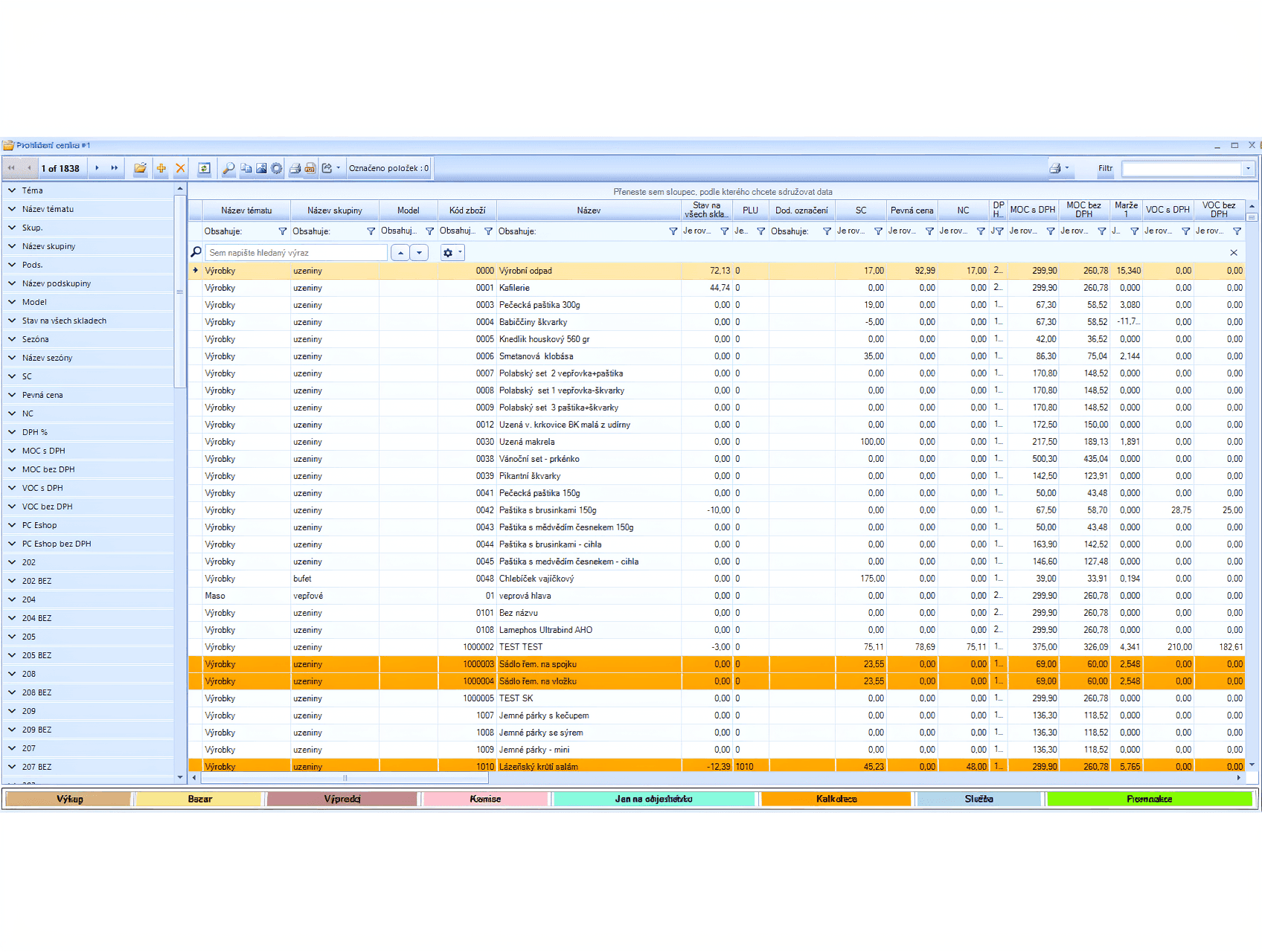The height and width of the screenshot is (952, 1262).
Task: Open search options gear dropdown
Action: tap(452, 253)
